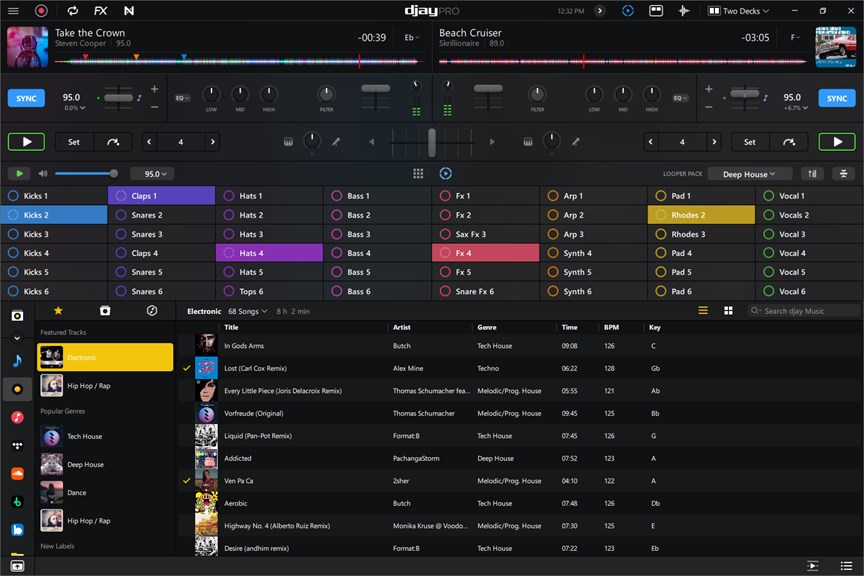Image resolution: width=864 pixels, height=576 pixels.
Task: Toggle SYNC on the right deck
Action: coord(836,98)
